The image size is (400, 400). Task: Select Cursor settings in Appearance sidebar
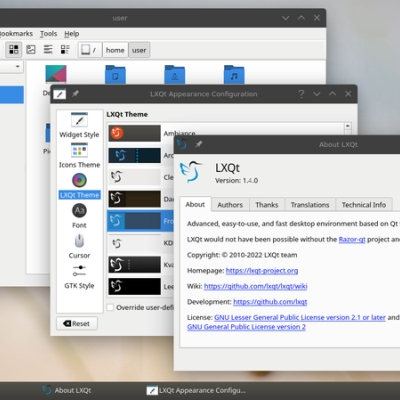79,247
